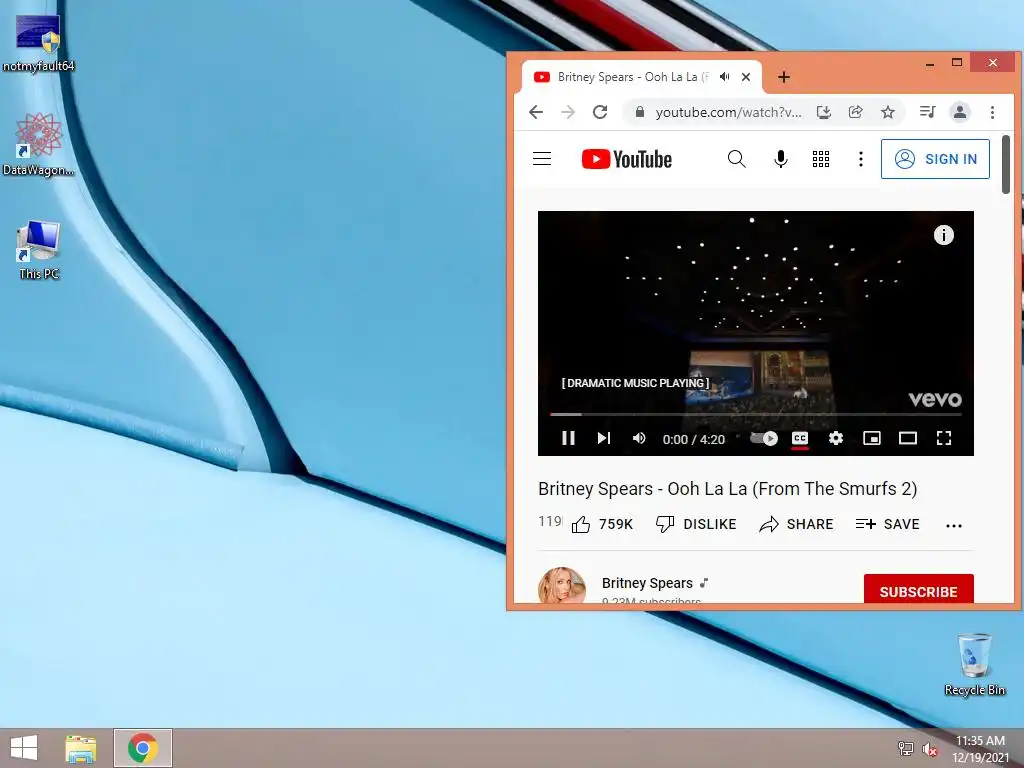Select DataWagon desktop shortcut
This screenshot has height=768, width=1024.
(x=39, y=145)
